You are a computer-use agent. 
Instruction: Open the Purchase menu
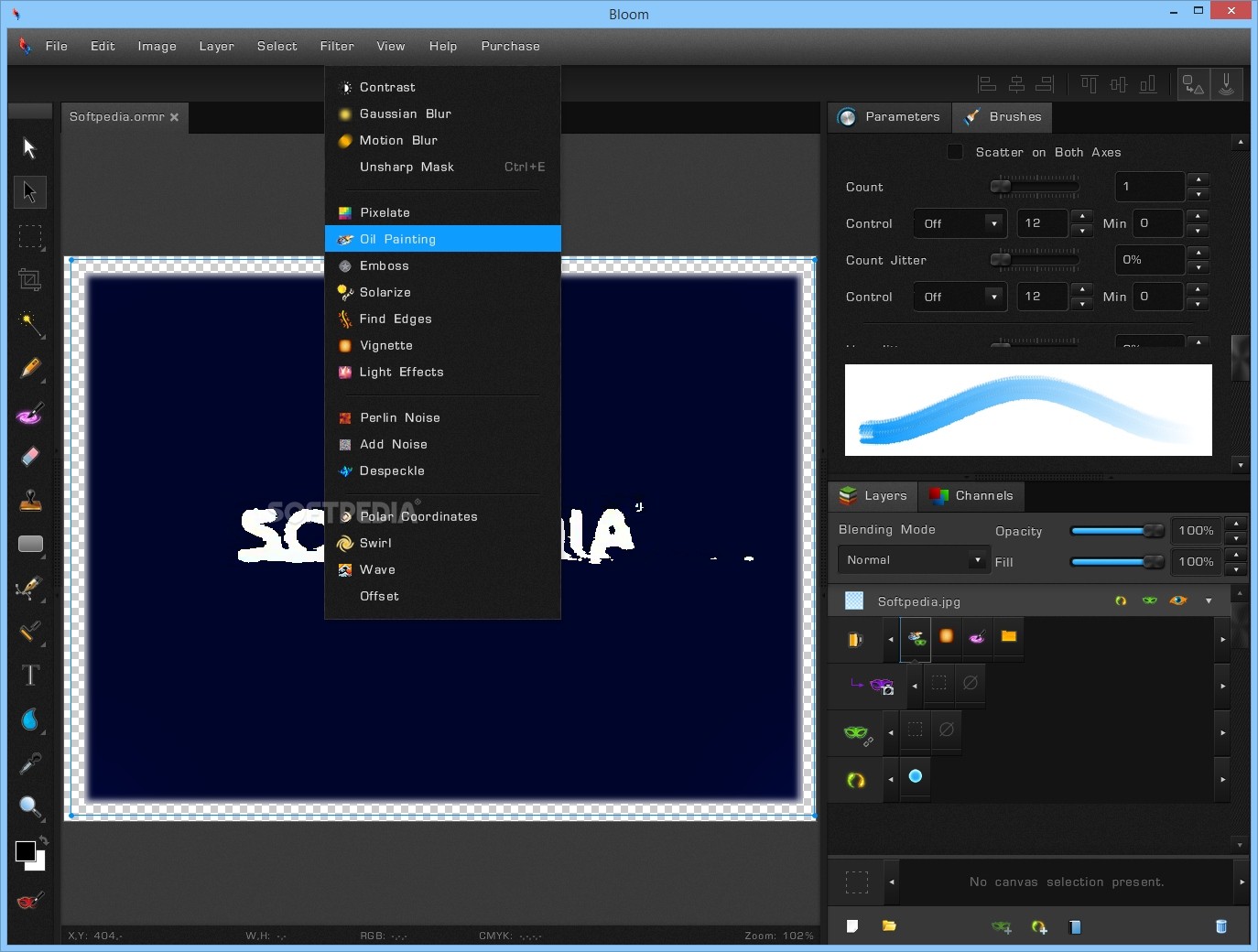511,46
